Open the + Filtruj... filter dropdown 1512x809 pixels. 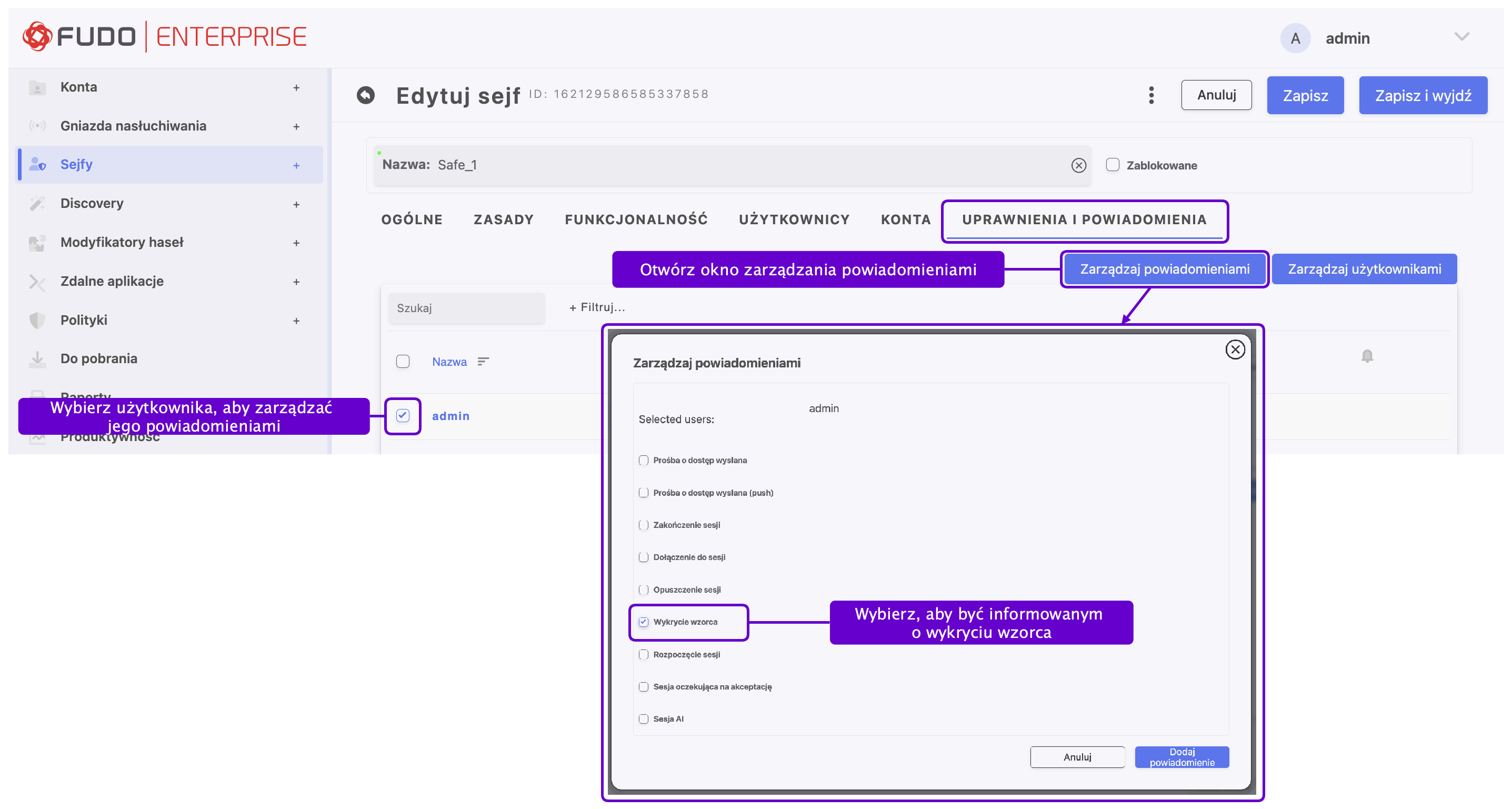click(x=597, y=307)
